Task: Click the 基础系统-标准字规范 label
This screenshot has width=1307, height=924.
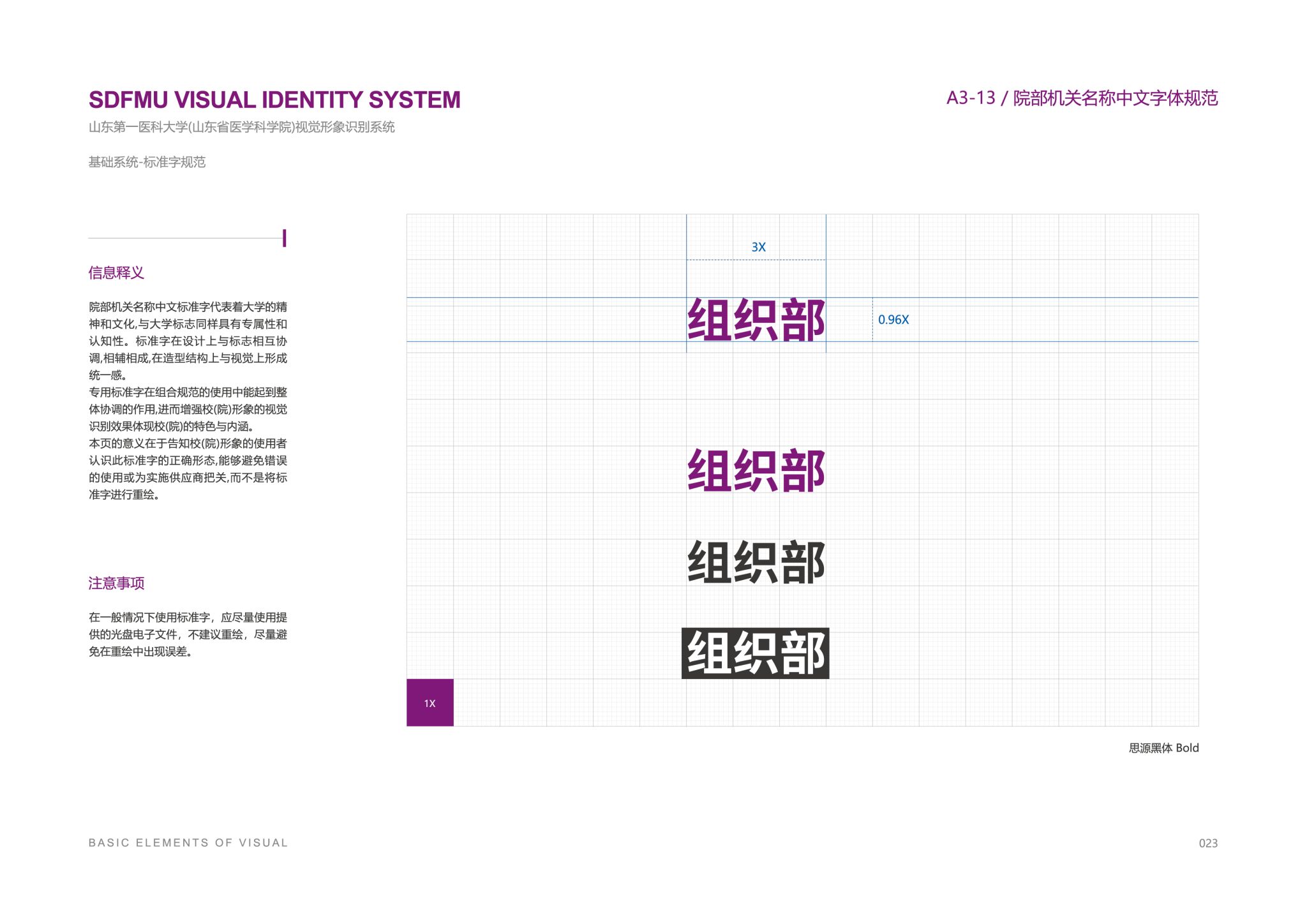Action: 147,162
